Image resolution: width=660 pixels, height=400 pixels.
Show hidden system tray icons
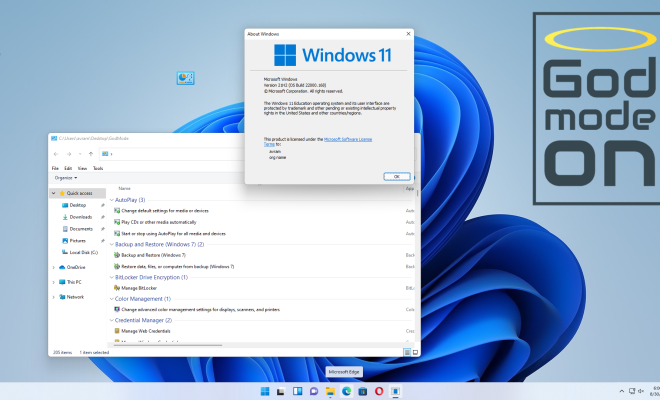(x=621, y=391)
